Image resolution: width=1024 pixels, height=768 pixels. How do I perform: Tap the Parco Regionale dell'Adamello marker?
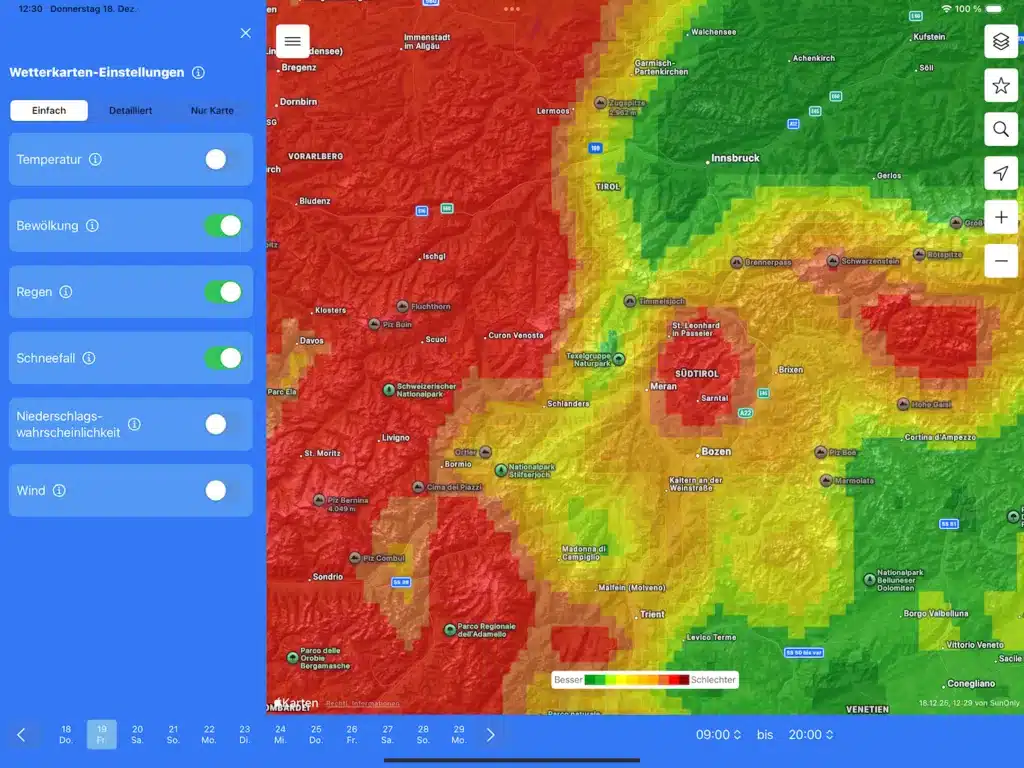pyautogui.click(x=450, y=630)
